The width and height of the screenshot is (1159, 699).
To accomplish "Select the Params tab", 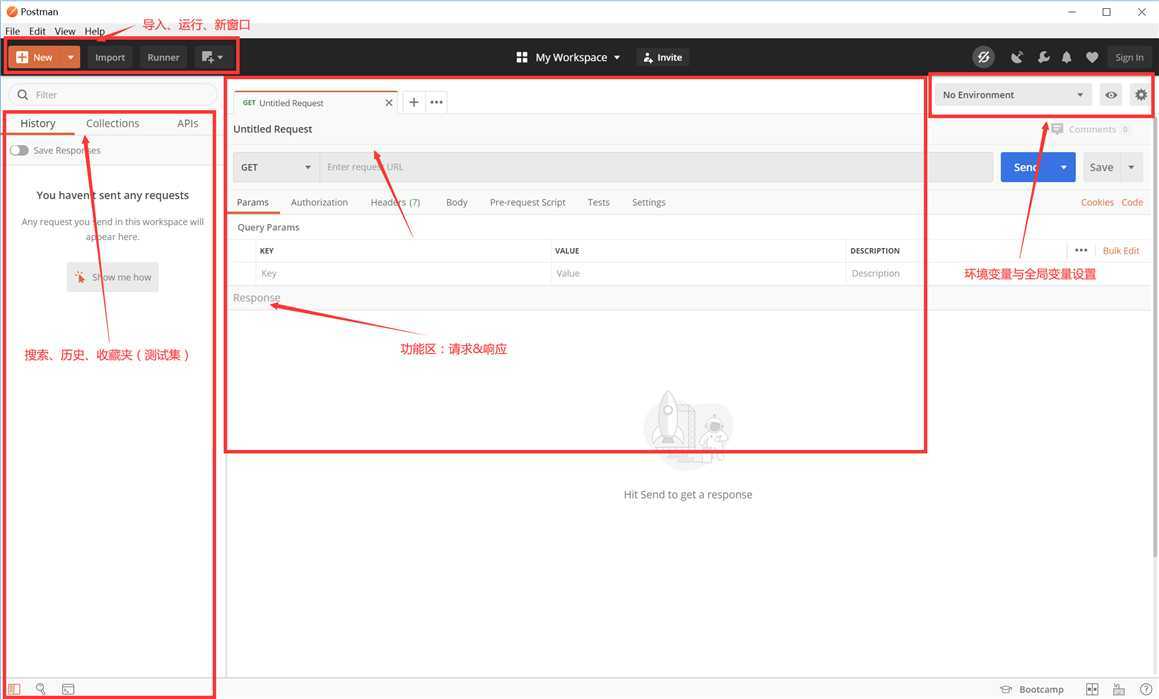I will [x=253, y=202].
